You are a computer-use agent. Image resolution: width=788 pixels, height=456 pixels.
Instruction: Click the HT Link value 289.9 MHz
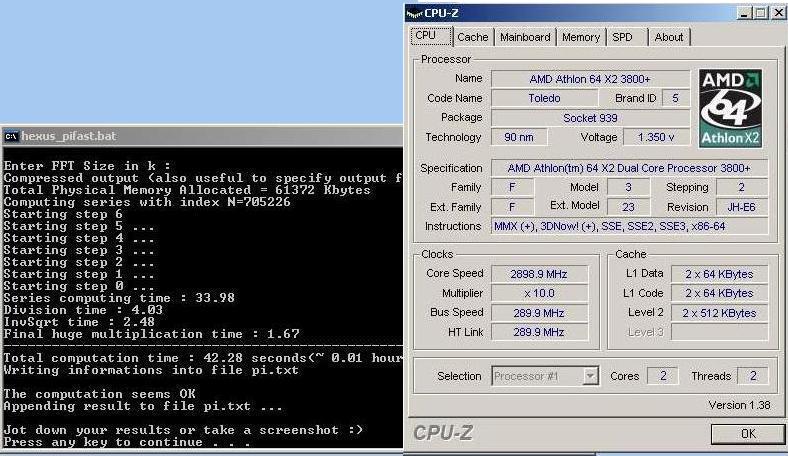coord(539,332)
